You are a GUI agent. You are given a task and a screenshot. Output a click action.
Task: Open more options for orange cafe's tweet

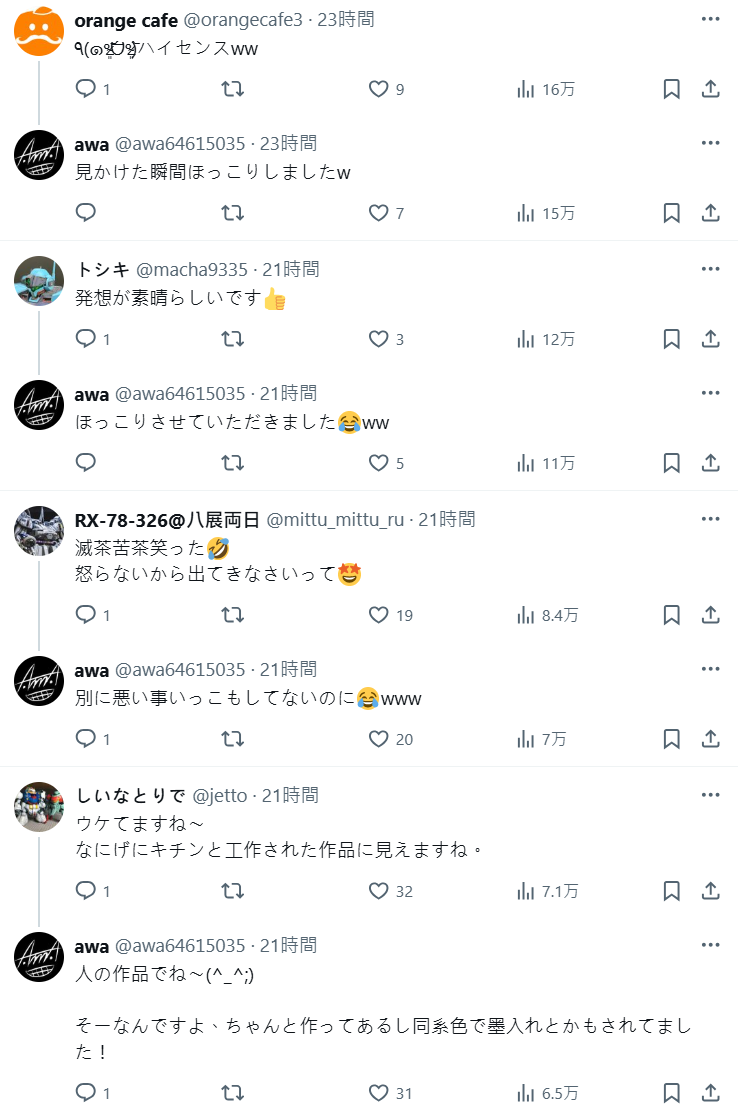[x=710, y=19]
